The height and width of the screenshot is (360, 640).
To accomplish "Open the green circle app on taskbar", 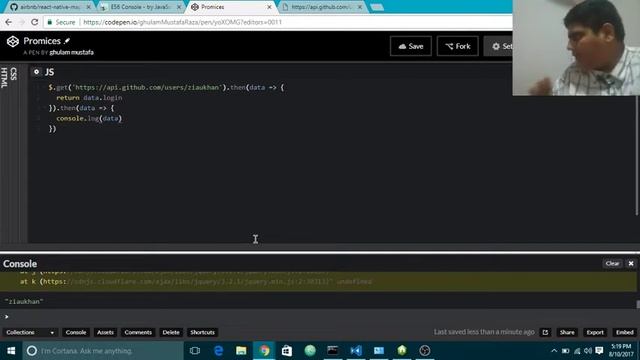I will (310, 351).
